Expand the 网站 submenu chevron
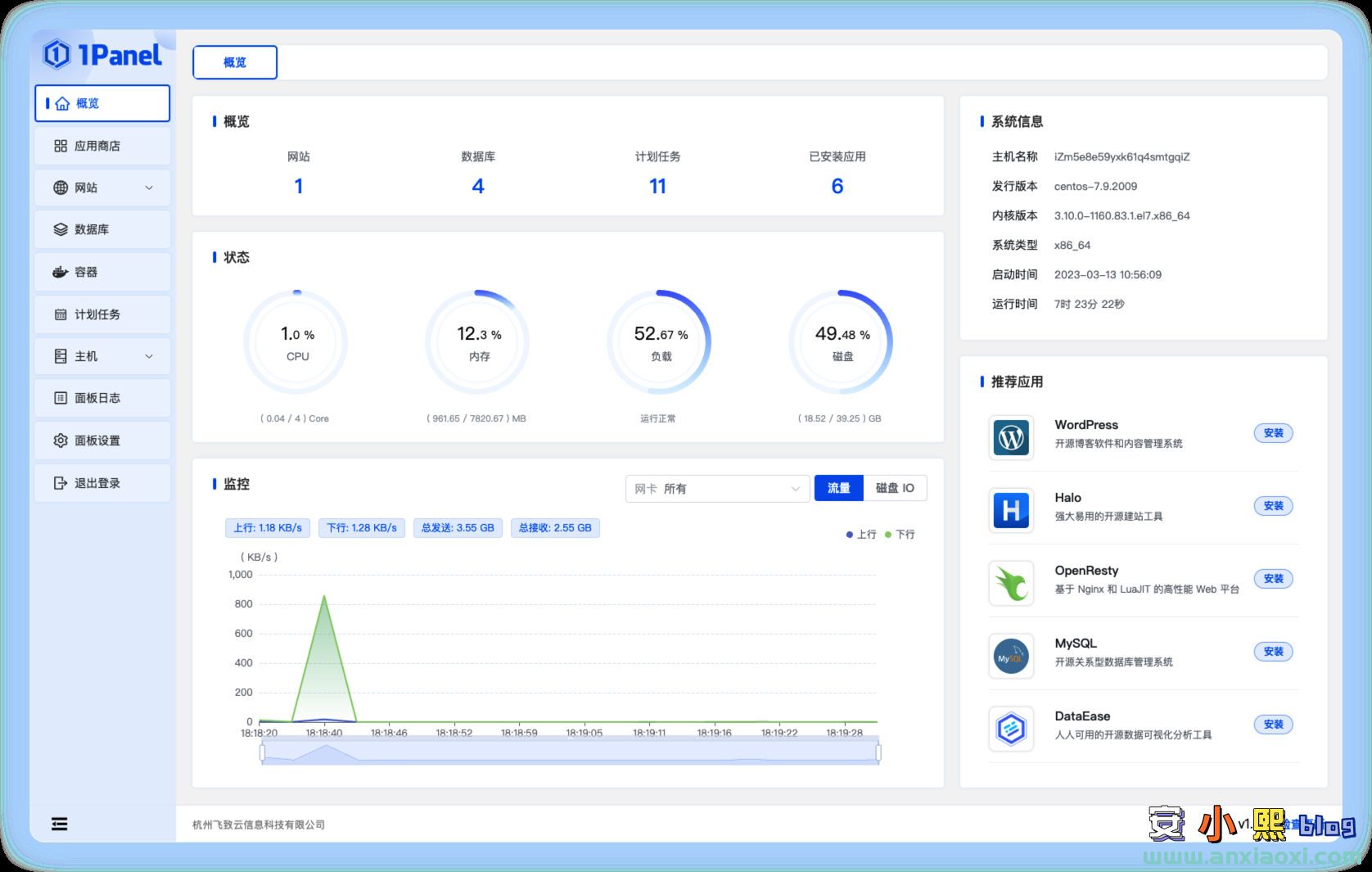Image resolution: width=1372 pixels, height=872 pixels. (149, 188)
